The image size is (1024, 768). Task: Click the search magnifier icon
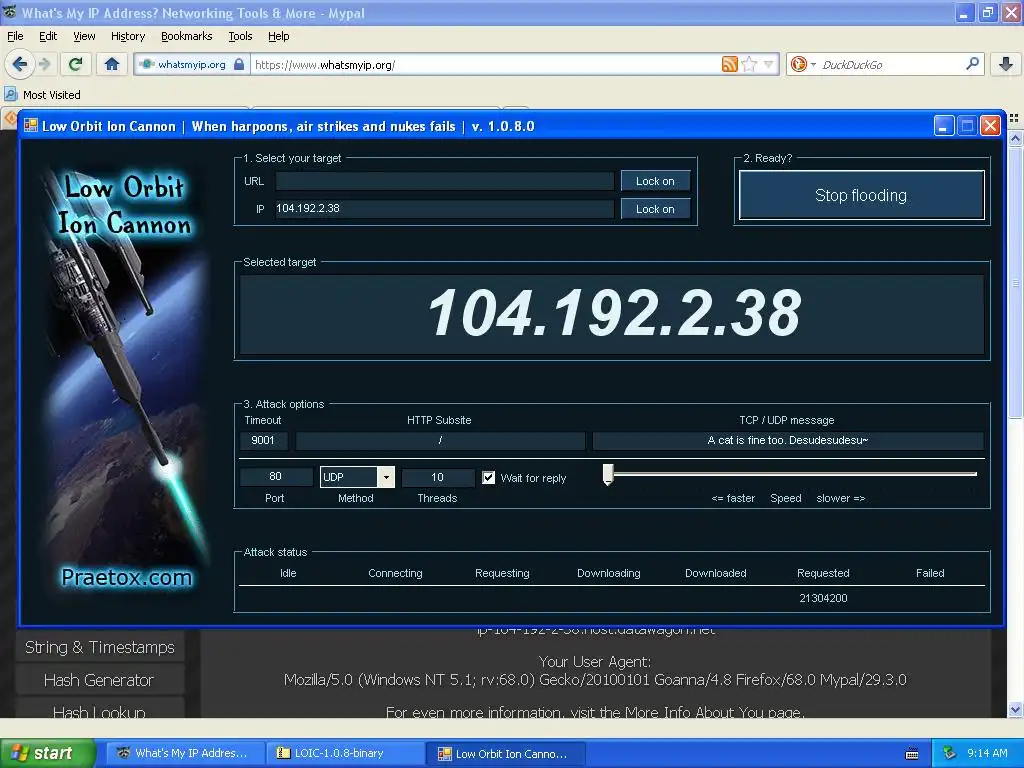pos(972,63)
